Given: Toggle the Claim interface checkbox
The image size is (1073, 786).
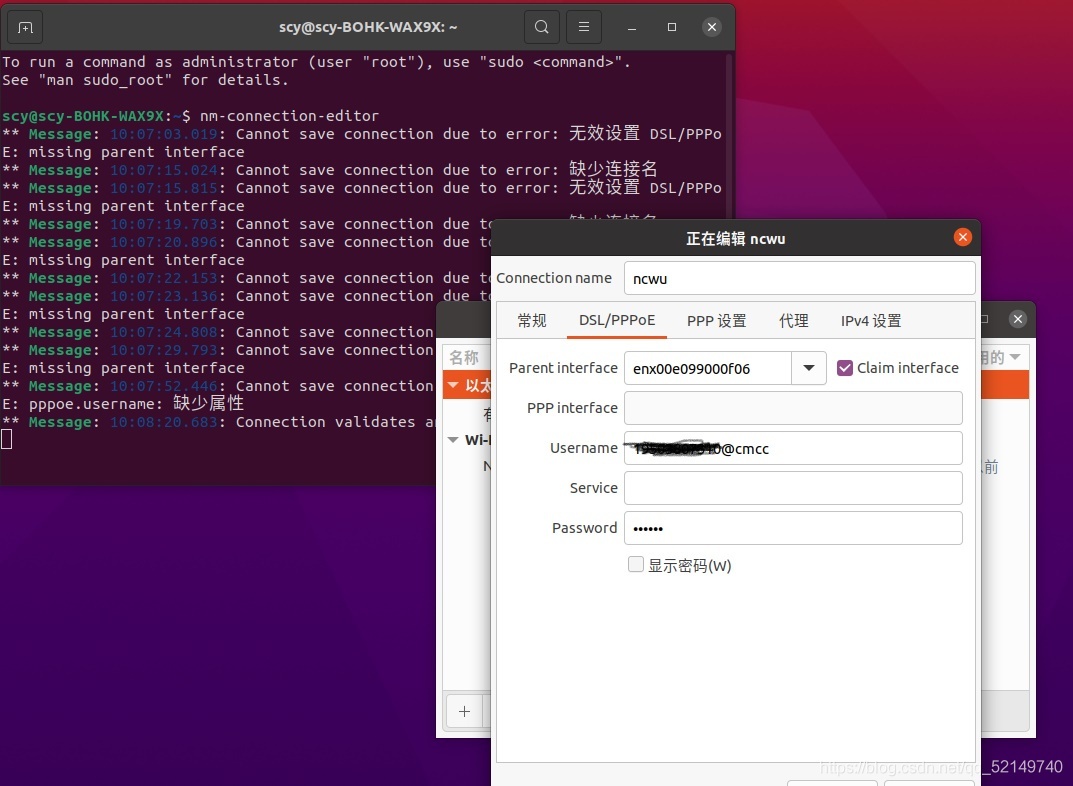Looking at the screenshot, I should click(x=845, y=368).
